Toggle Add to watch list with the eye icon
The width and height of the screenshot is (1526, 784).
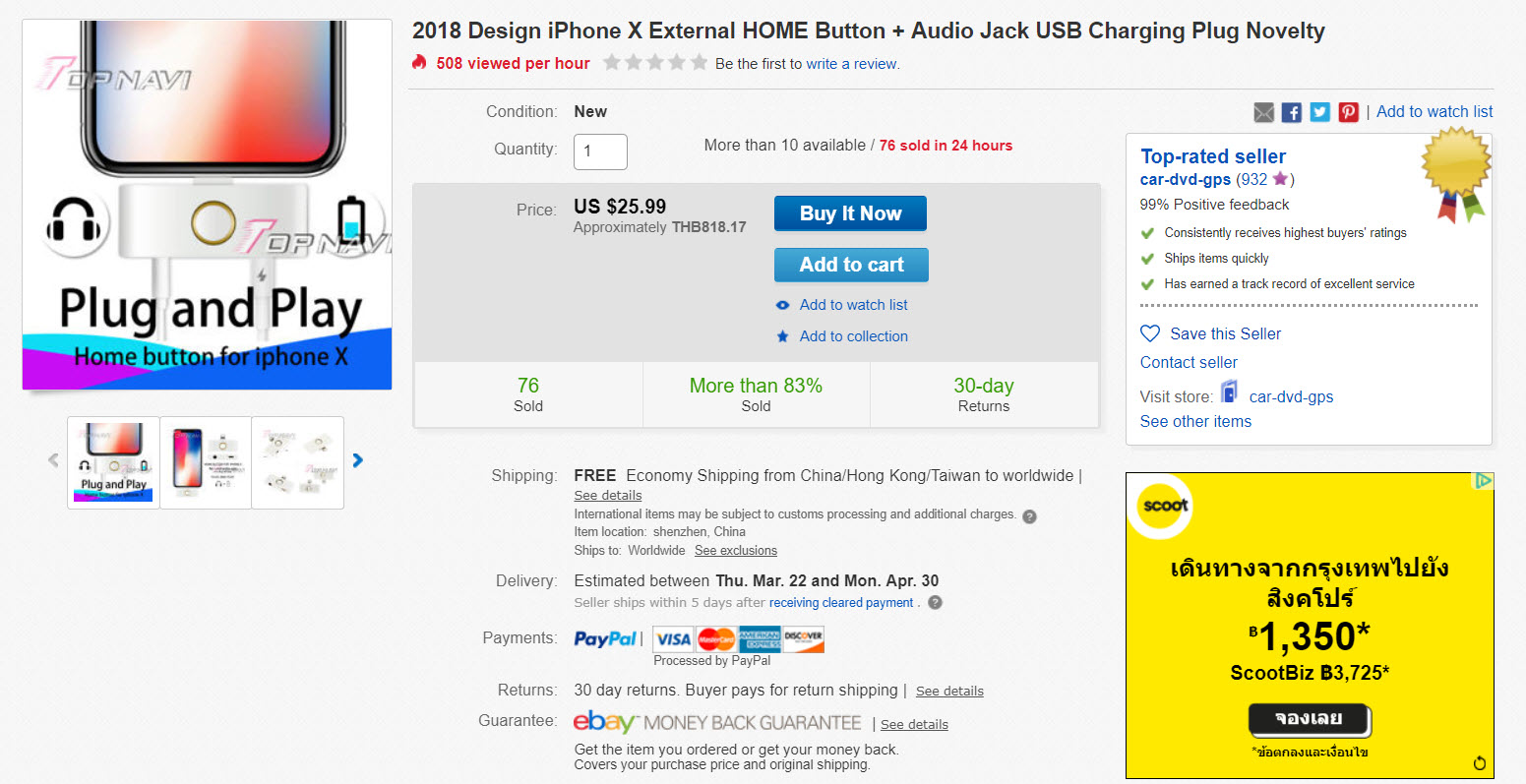(x=782, y=304)
